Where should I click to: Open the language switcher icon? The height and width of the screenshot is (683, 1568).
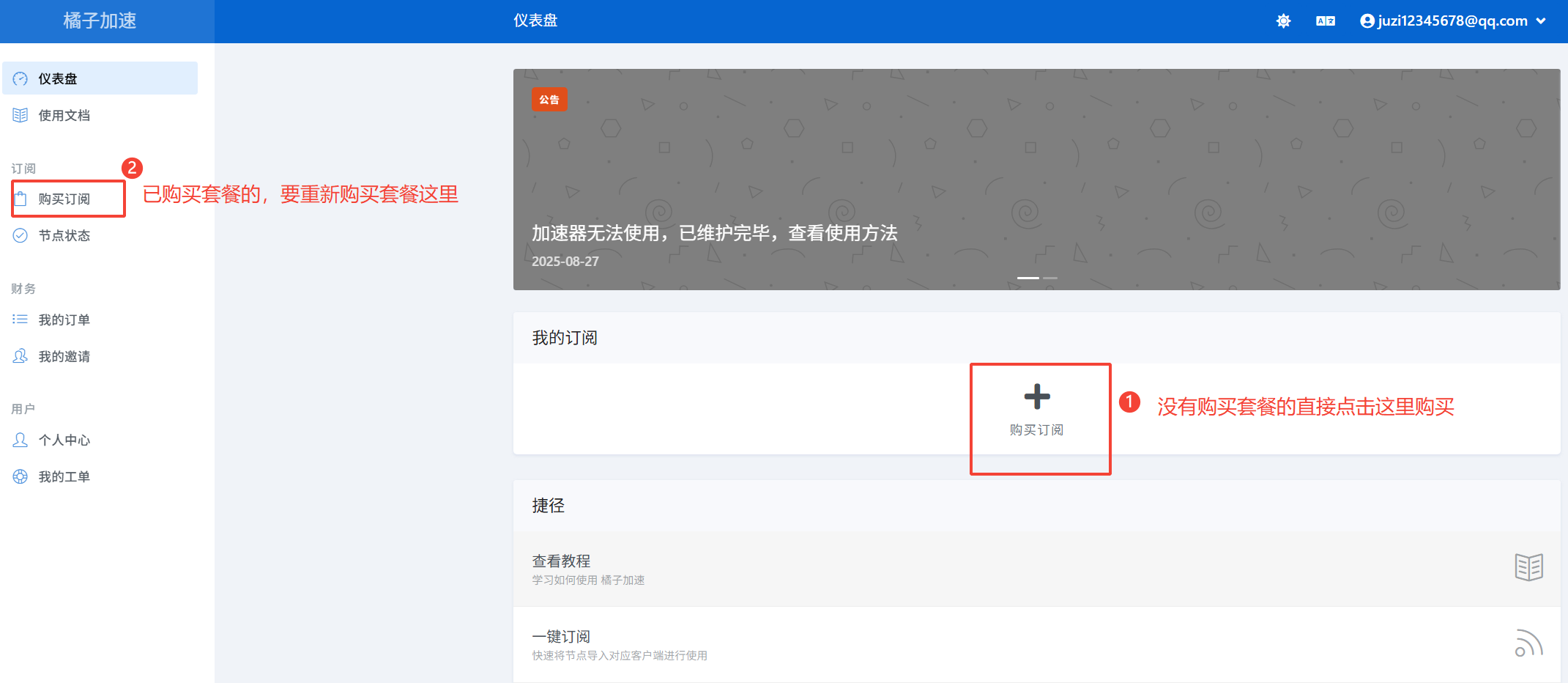pos(1325,21)
